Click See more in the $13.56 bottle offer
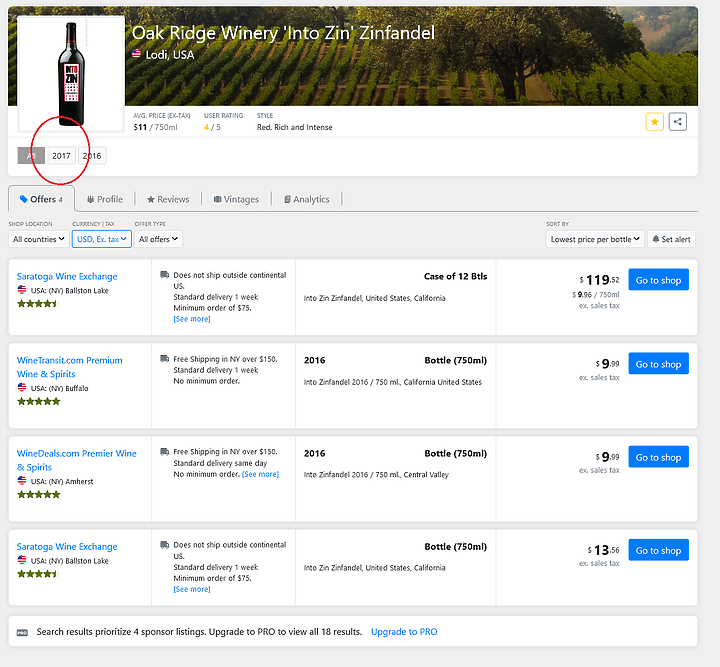 coord(192,589)
